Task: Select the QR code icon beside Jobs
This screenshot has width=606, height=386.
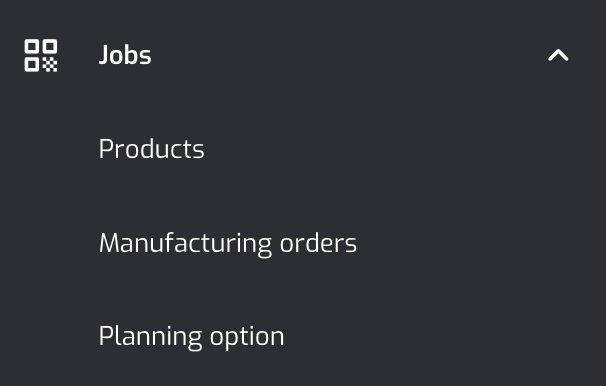Action: (41, 55)
